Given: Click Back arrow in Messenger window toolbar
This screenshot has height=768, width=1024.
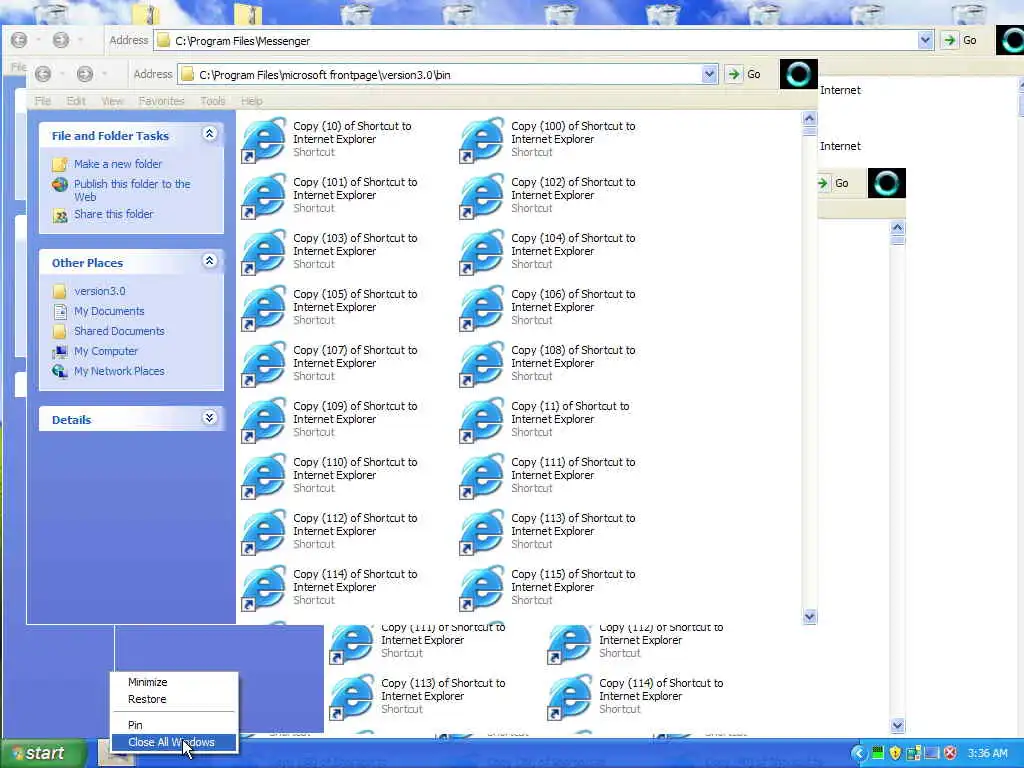Looking at the screenshot, I should point(19,40).
